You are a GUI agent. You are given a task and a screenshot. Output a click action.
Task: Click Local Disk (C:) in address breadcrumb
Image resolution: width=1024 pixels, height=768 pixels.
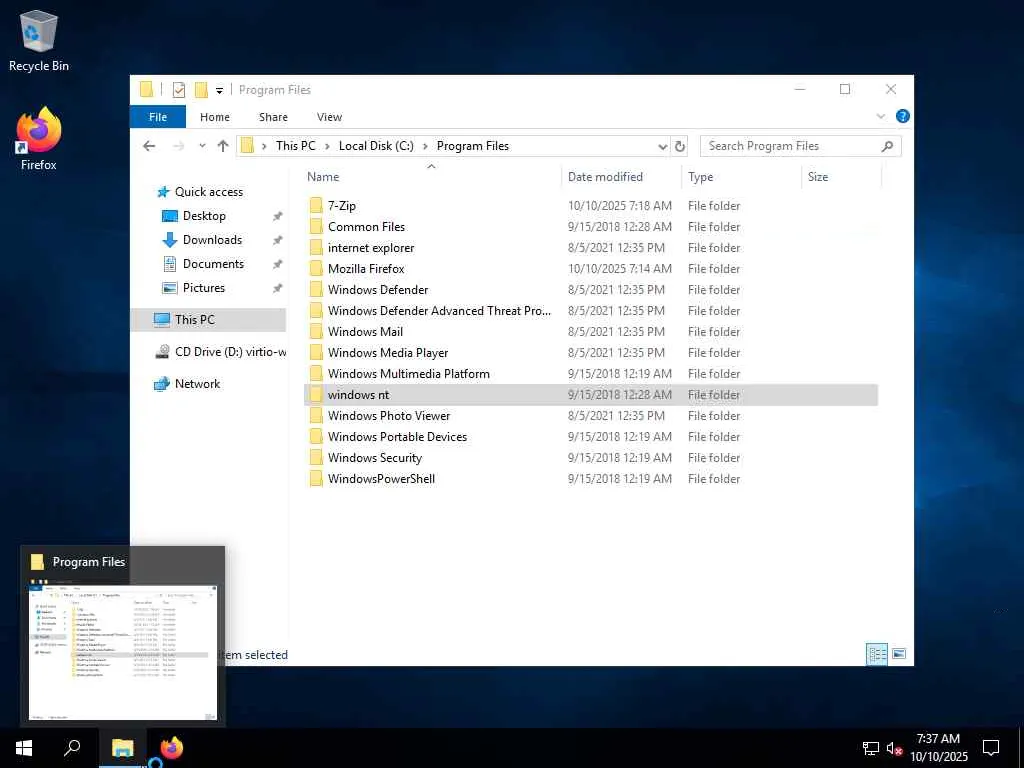376,146
